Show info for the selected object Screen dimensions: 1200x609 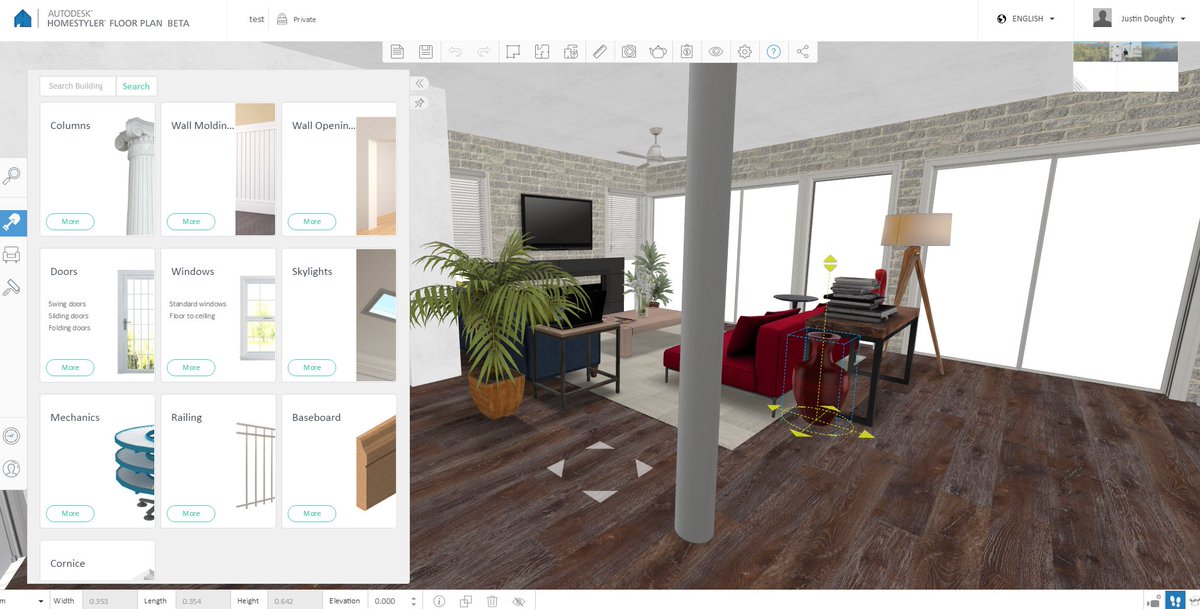coord(439,601)
